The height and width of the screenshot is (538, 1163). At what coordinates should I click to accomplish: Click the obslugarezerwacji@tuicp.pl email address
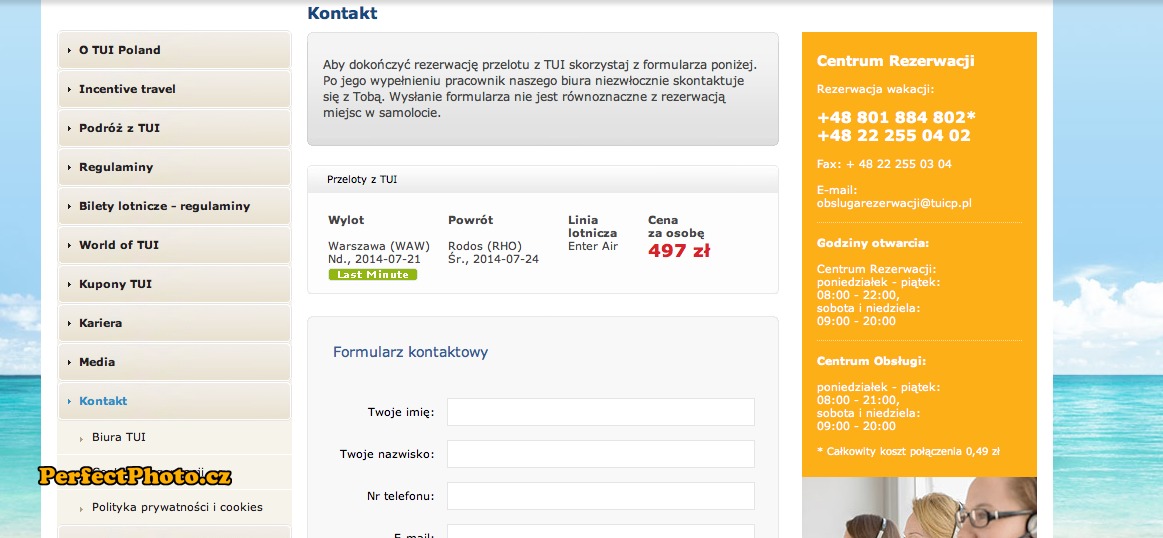tap(894, 203)
